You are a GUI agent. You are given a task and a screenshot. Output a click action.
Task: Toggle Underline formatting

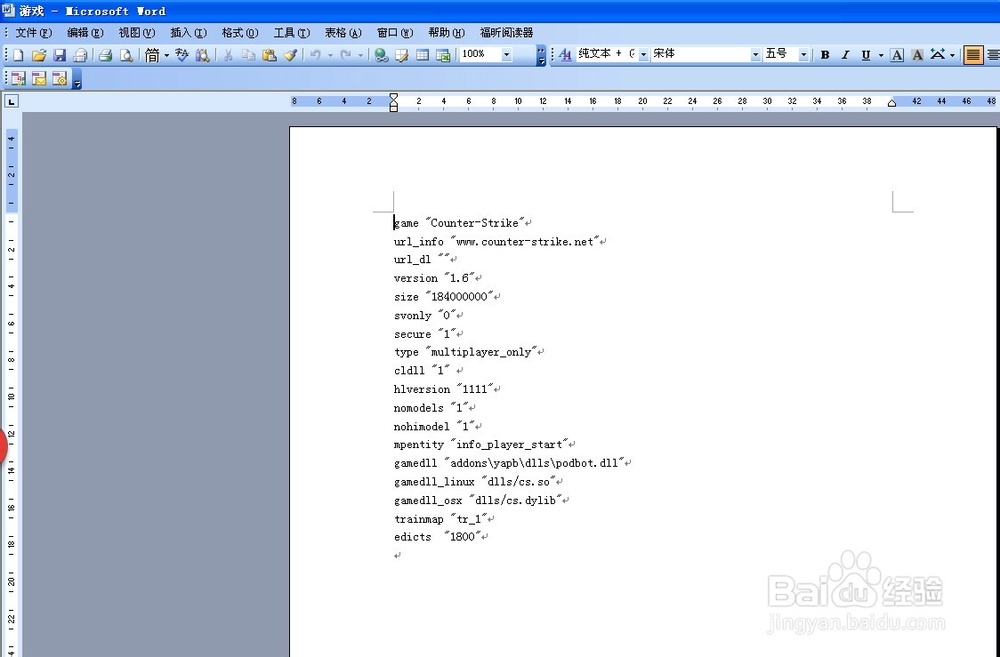[865, 55]
